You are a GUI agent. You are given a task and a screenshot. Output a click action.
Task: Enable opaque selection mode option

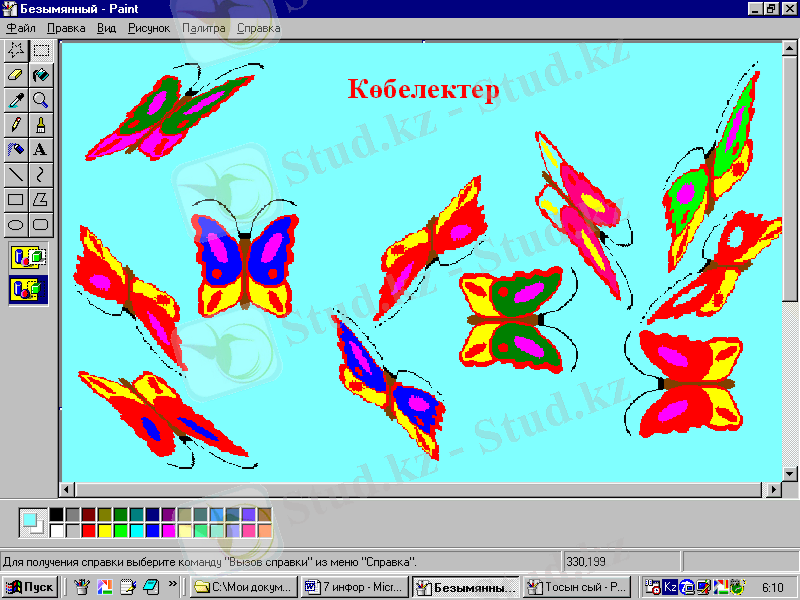[29, 257]
